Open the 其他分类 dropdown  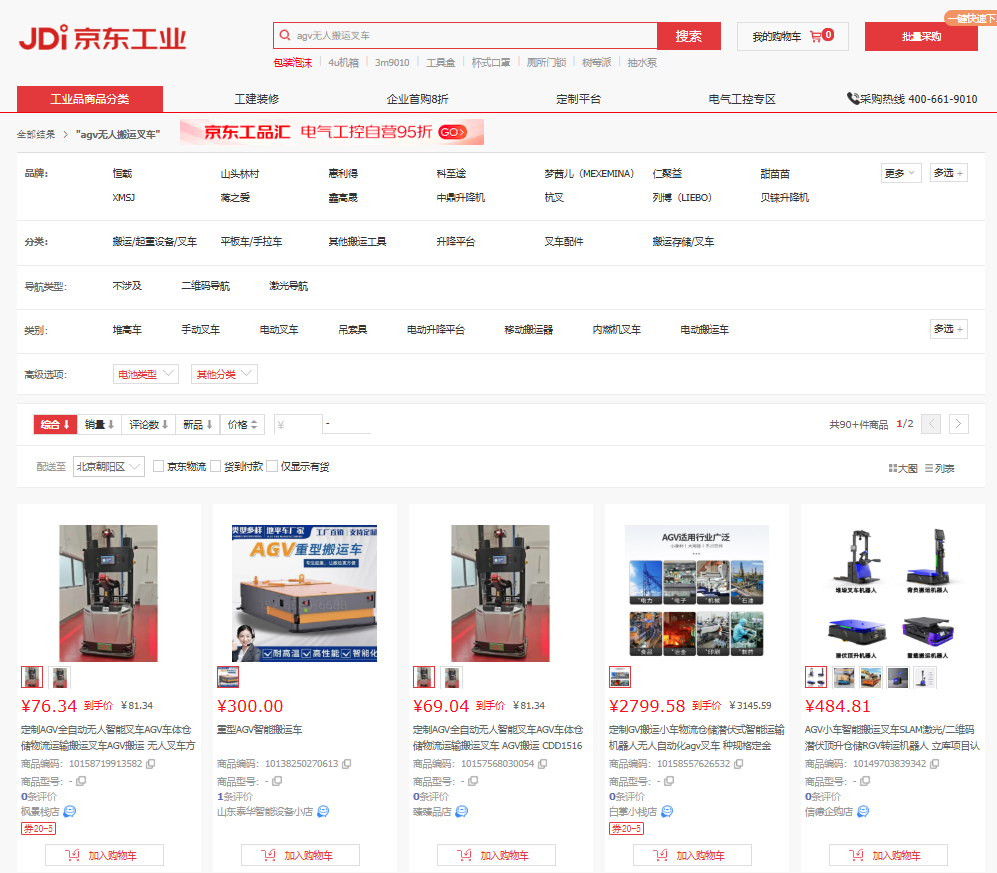(224, 375)
